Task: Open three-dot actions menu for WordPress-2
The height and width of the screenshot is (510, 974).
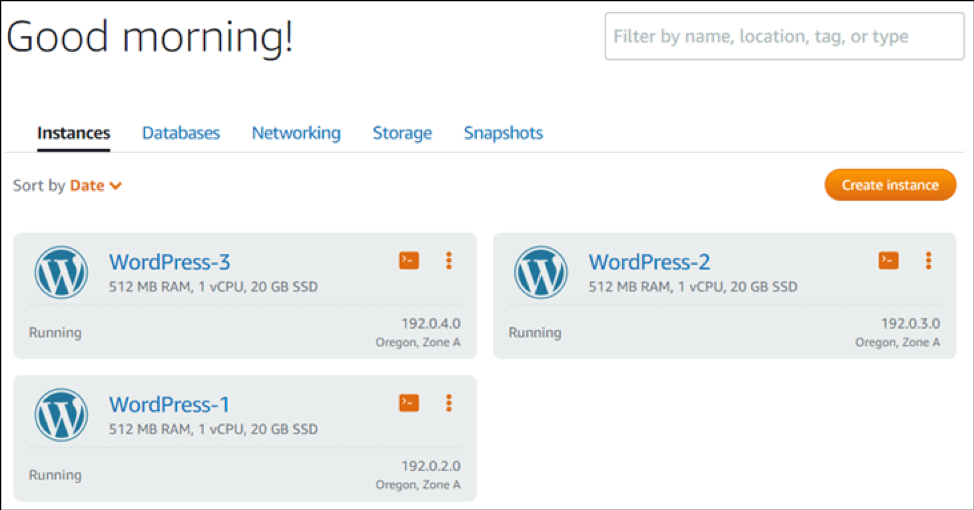Action: coord(928,260)
